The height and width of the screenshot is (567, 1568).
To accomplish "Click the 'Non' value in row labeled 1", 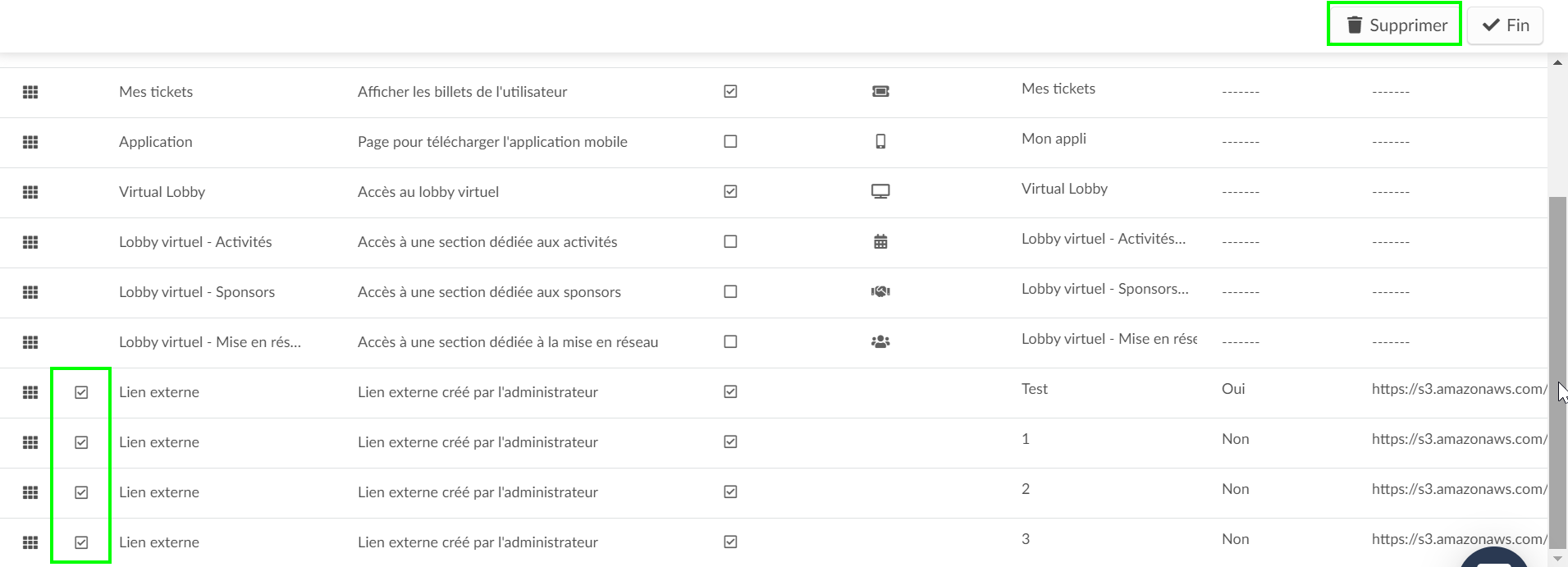I will pos(1236,439).
